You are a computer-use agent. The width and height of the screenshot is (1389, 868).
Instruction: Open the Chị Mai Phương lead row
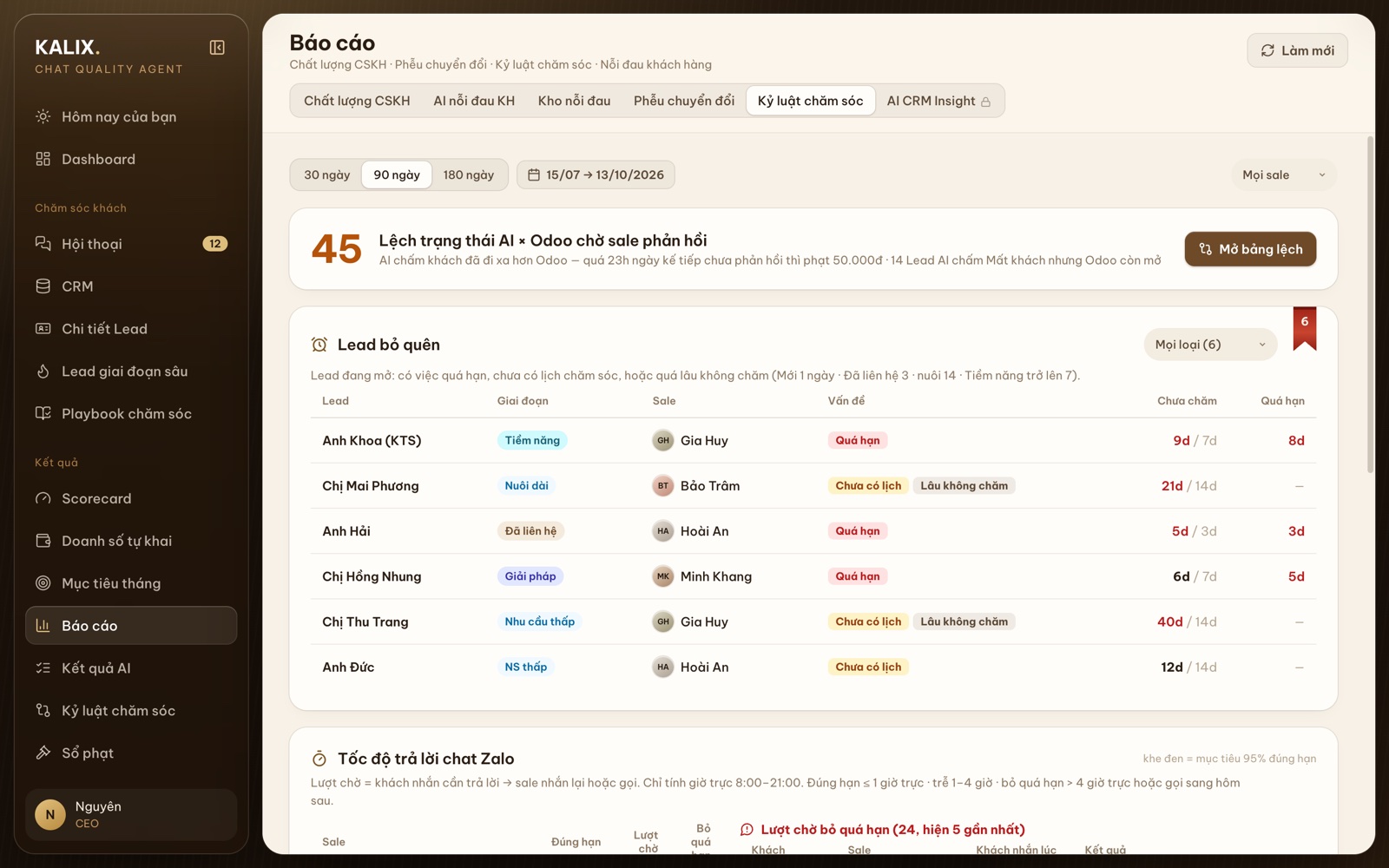(x=813, y=486)
